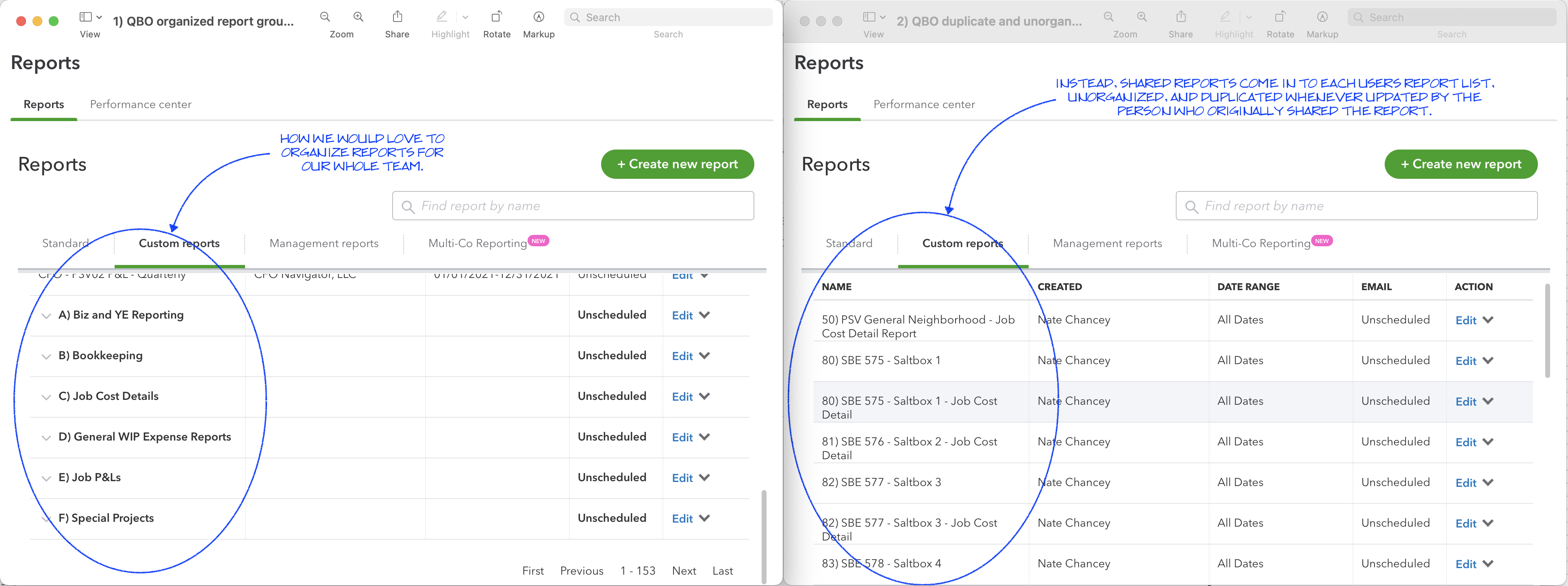Click inside the Find report by name field
The height and width of the screenshot is (586, 1568).
pos(572,206)
